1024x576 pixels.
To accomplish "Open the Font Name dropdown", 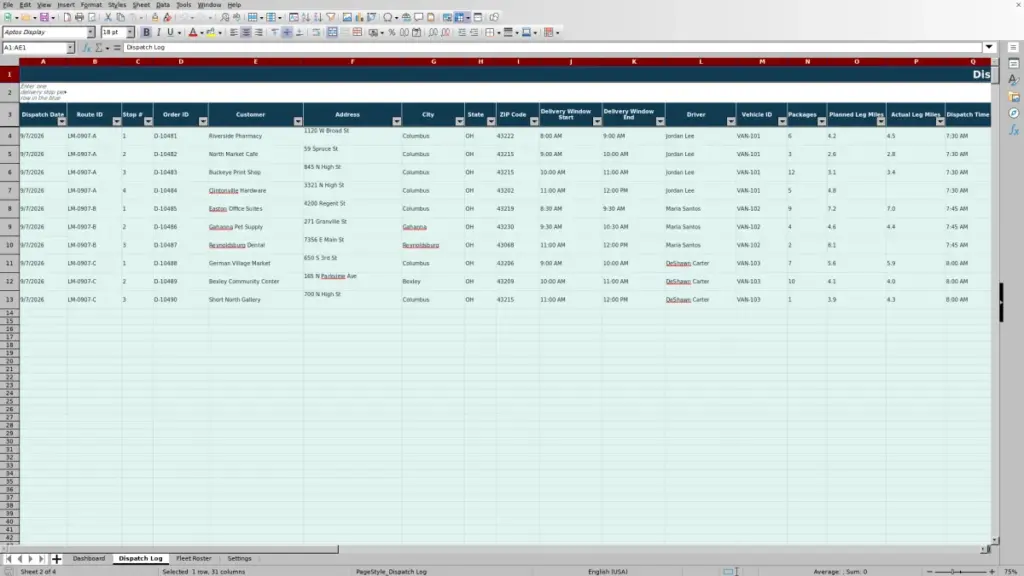I will tap(91, 32).
